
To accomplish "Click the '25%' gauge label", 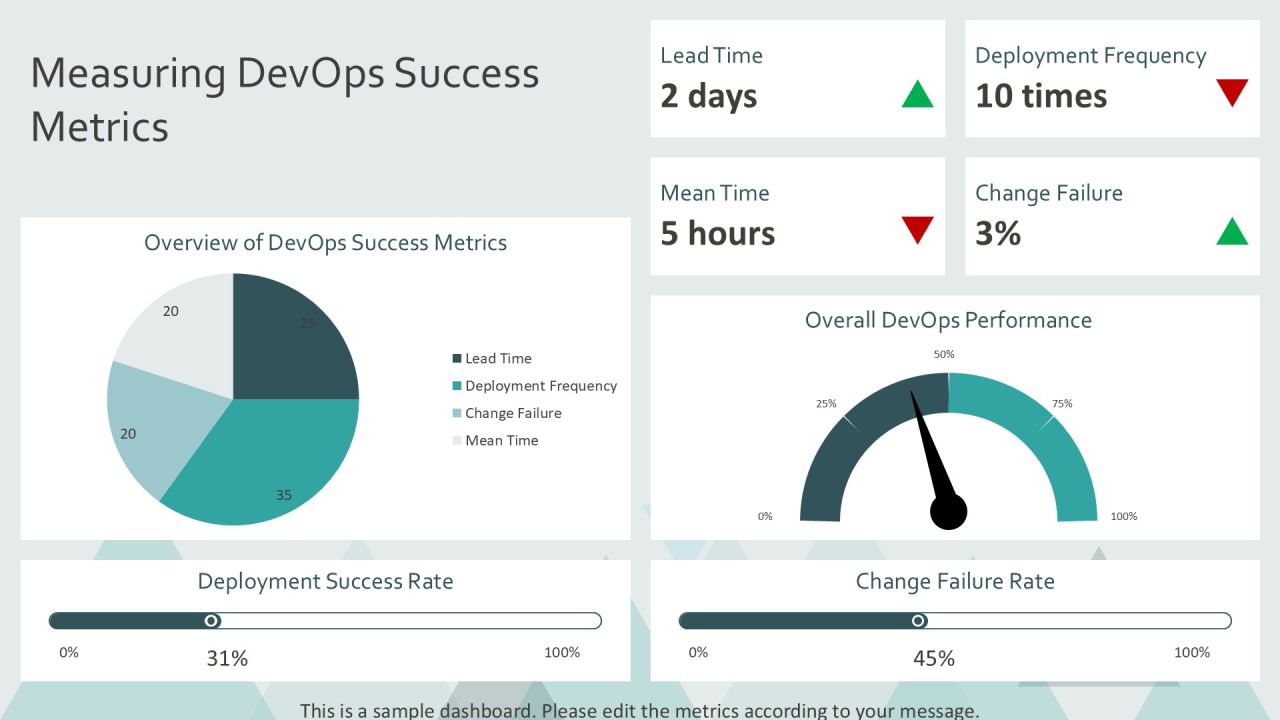I will coord(826,404).
